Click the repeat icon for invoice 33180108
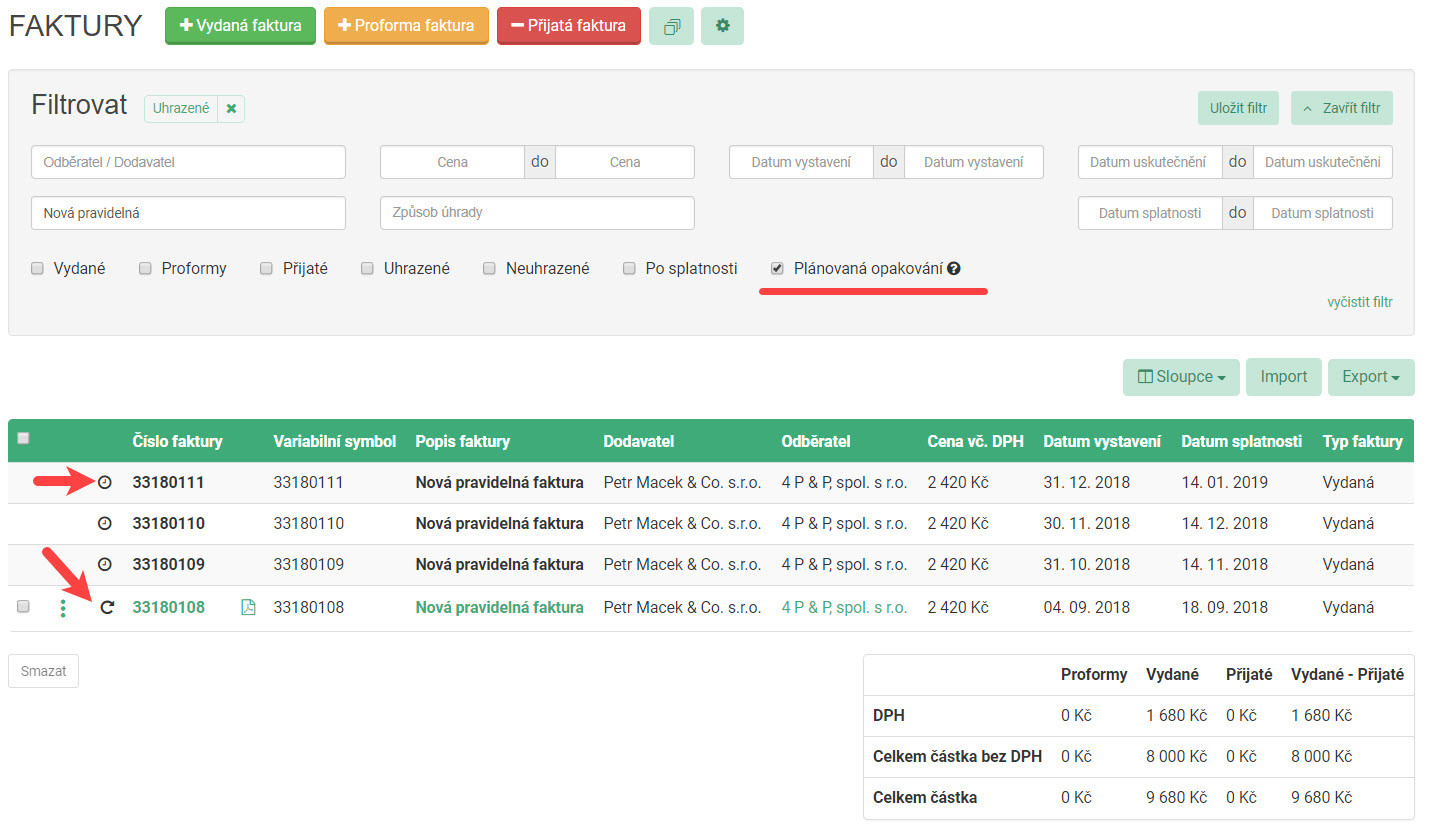 pyautogui.click(x=107, y=607)
